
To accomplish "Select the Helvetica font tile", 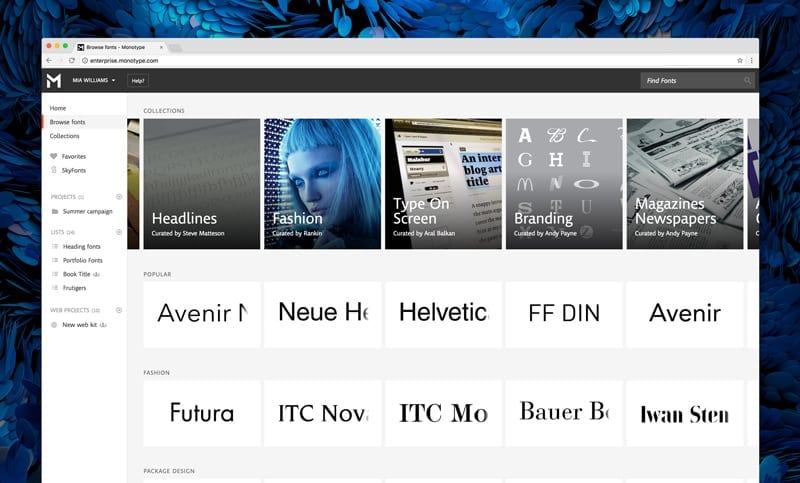I will click(x=443, y=315).
